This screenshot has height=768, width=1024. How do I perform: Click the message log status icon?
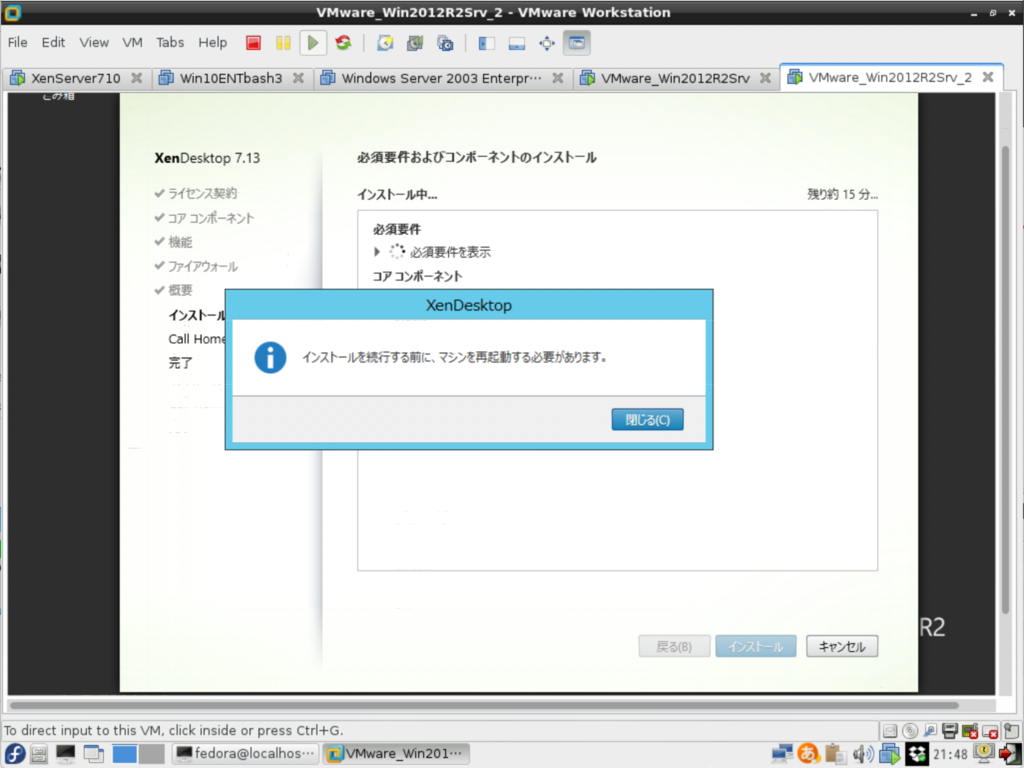point(1012,731)
